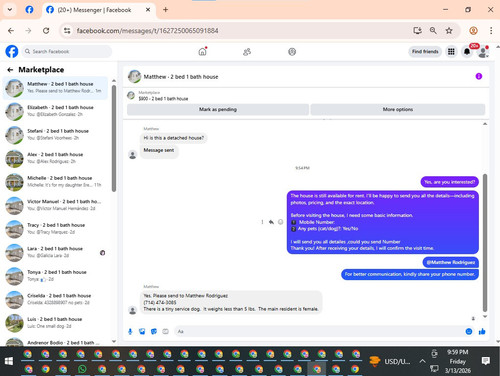Click the Find friends button
This screenshot has width=500, height=376.
click(x=425, y=52)
